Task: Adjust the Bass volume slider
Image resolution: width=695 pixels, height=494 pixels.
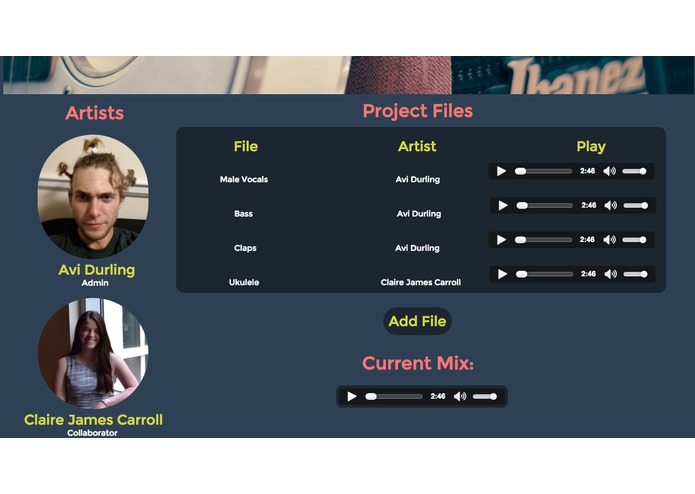Action: [636, 205]
